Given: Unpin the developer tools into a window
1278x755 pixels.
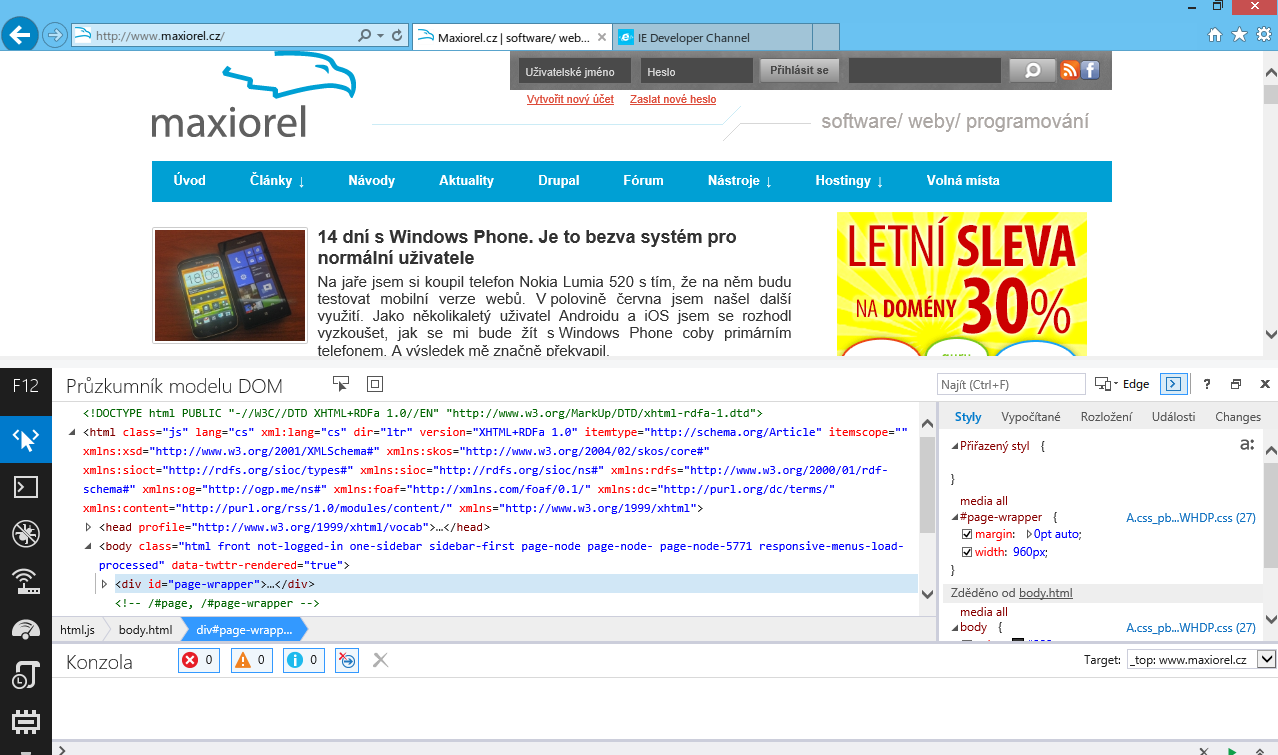Looking at the screenshot, I should pyautogui.click(x=1236, y=384).
